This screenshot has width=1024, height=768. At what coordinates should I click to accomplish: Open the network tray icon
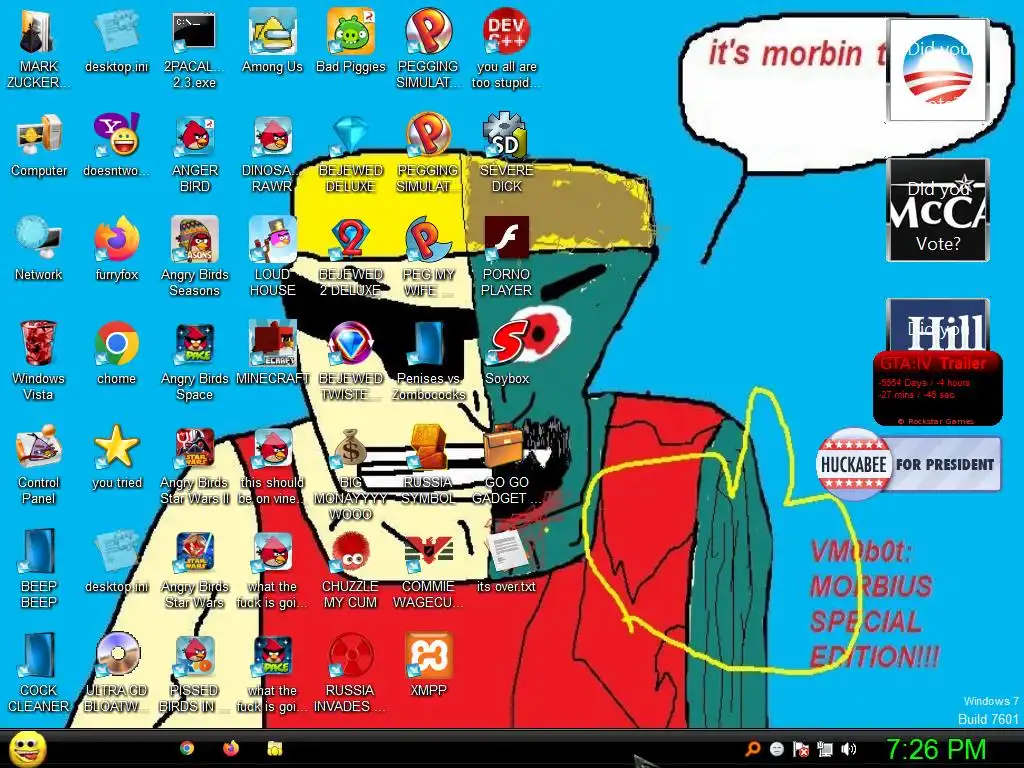[825, 749]
